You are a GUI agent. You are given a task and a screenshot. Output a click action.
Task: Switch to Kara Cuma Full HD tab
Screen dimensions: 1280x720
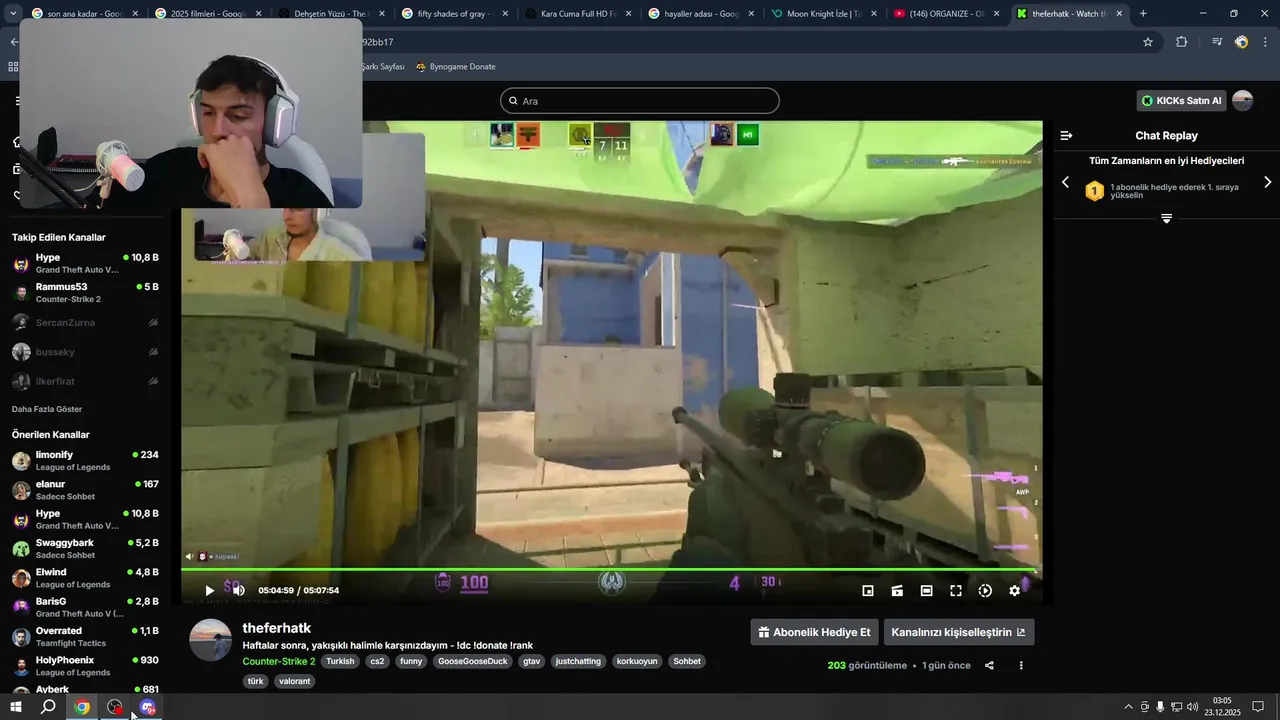point(578,14)
